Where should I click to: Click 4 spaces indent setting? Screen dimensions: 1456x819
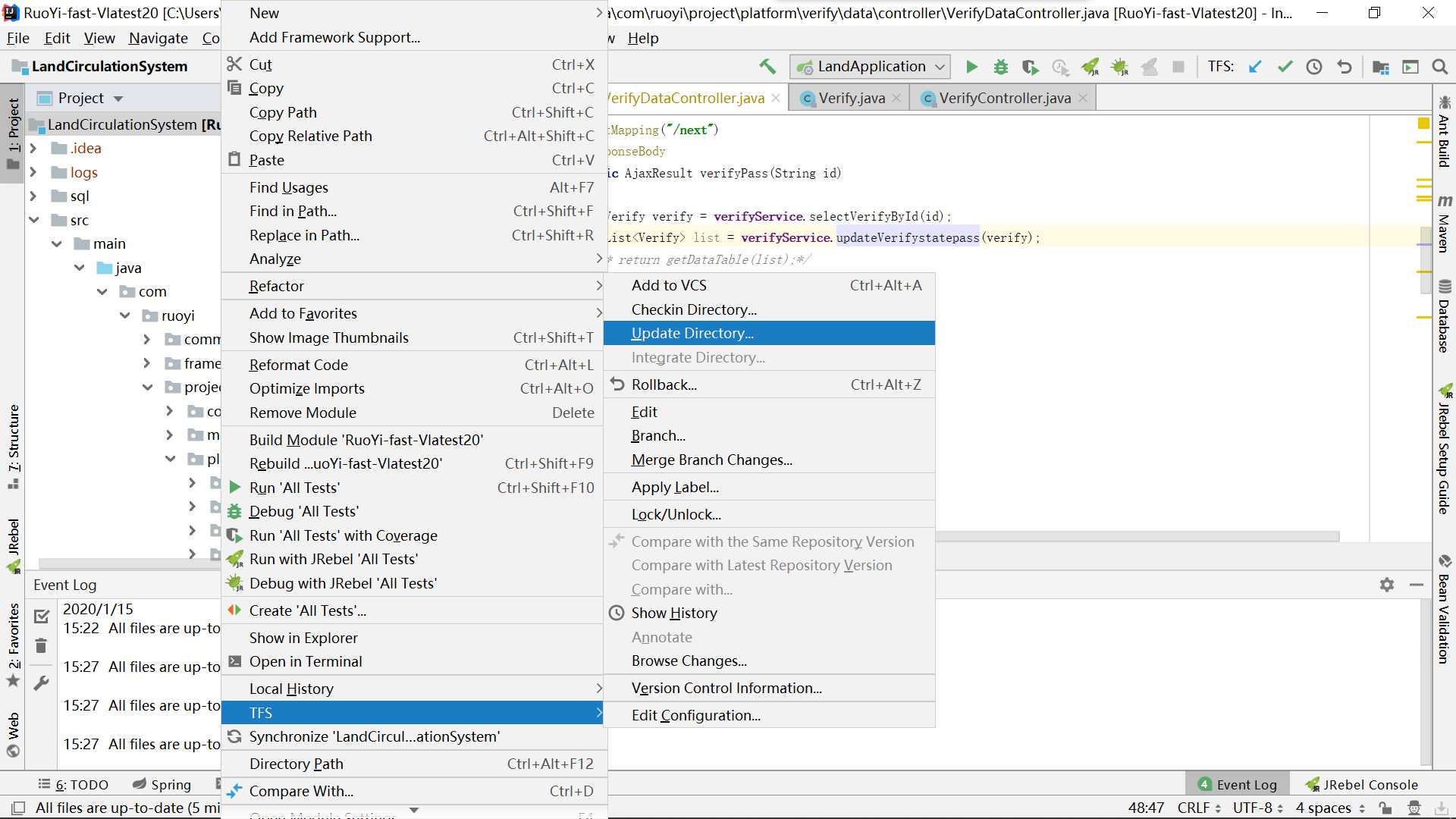pos(1330,808)
